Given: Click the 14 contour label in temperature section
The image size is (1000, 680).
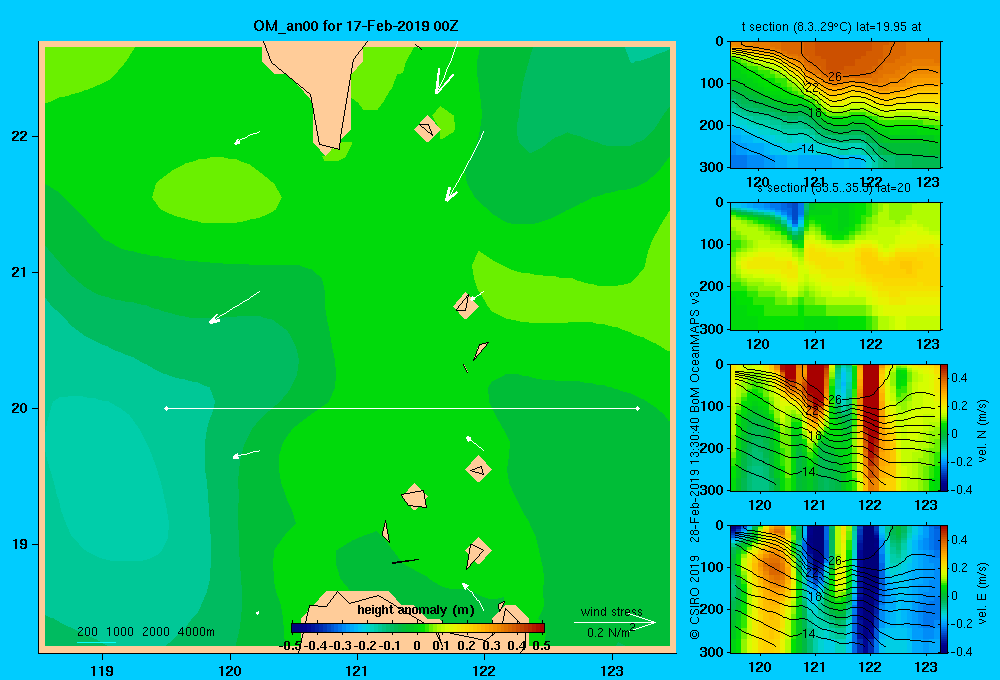Looking at the screenshot, I should (807, 149).
